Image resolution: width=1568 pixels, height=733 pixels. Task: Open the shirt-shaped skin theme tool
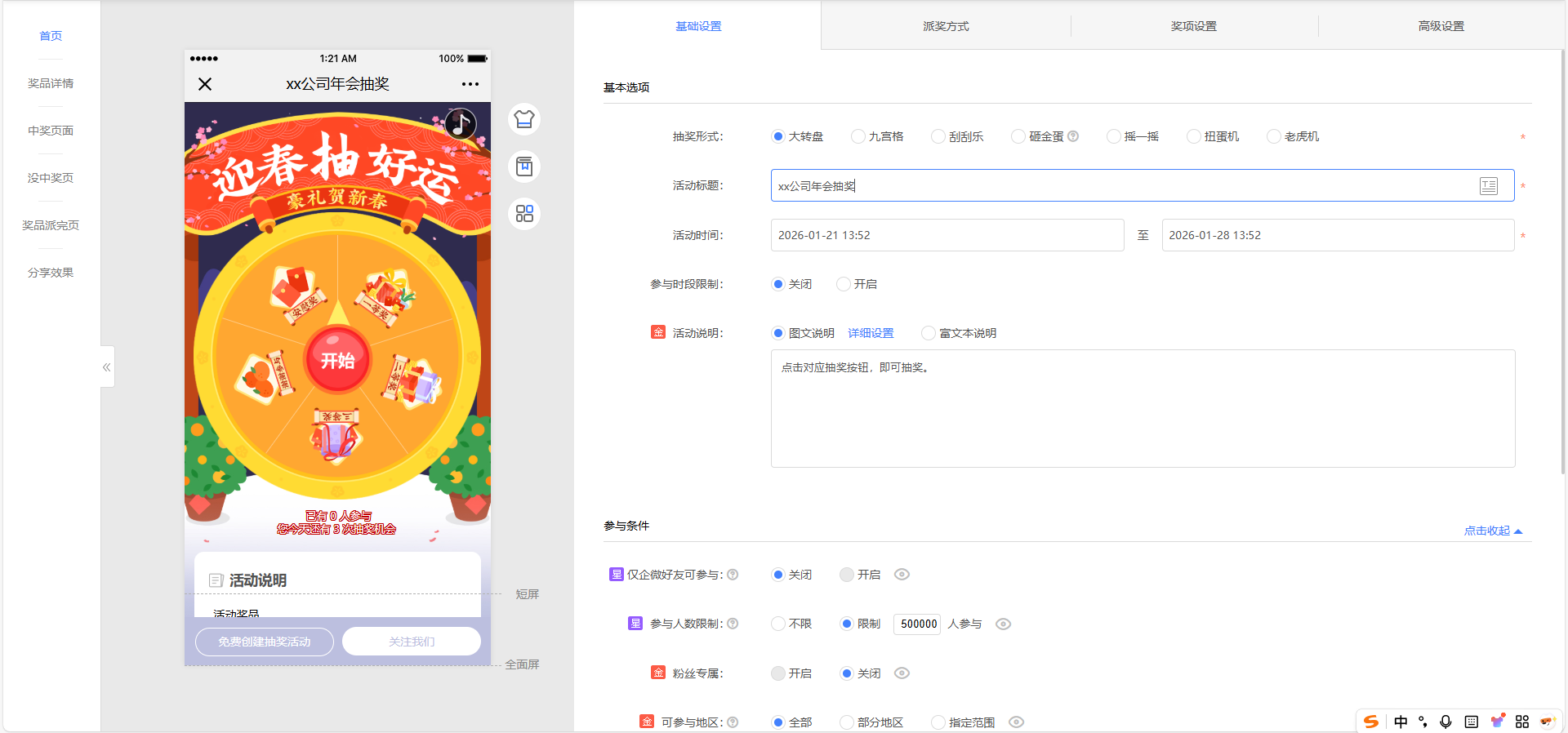(524, 119)
